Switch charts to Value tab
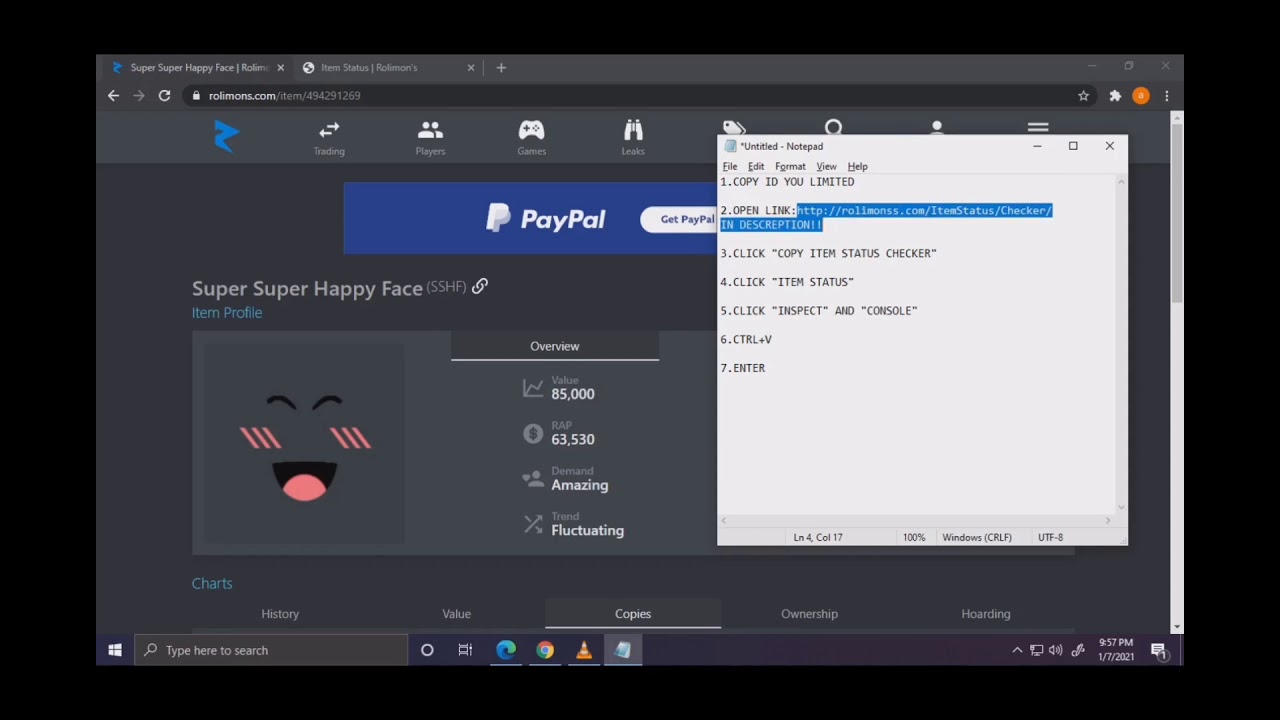This screenshot has height=720, width=1280. pyautogui.click(x=456, y=614)
